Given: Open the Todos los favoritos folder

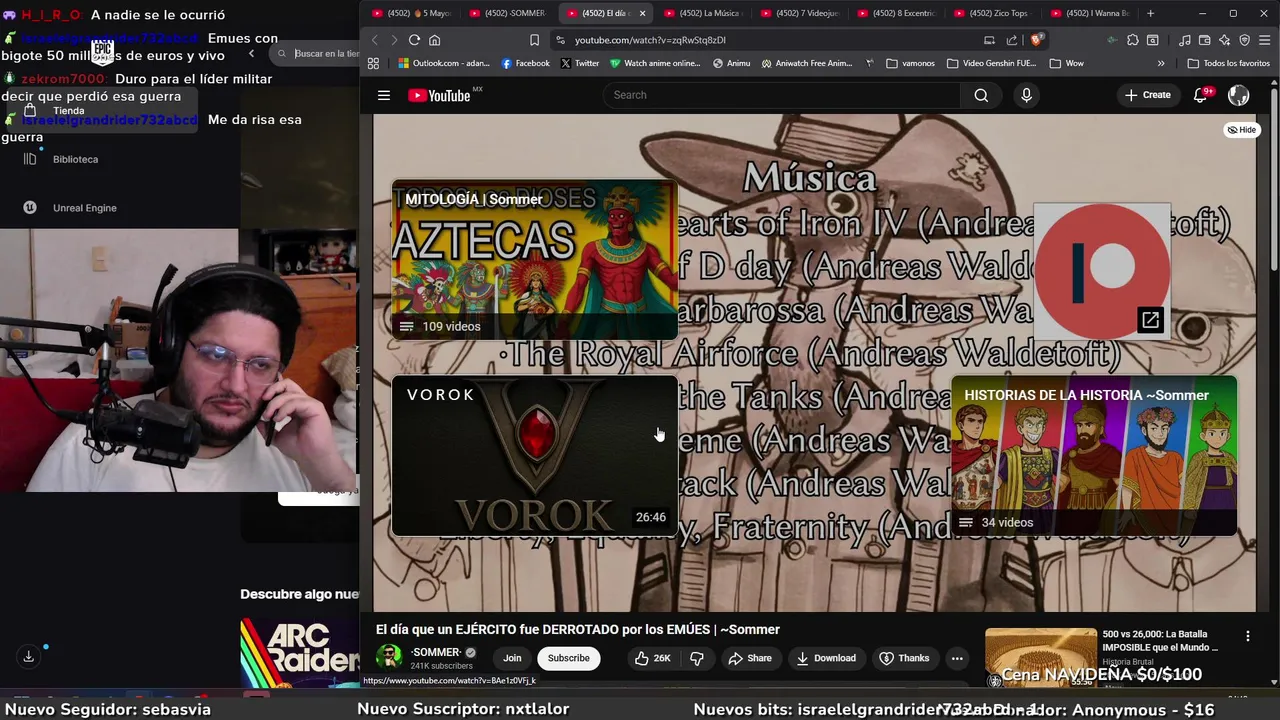Looking at the screenshot, I should pos(1229,63).
